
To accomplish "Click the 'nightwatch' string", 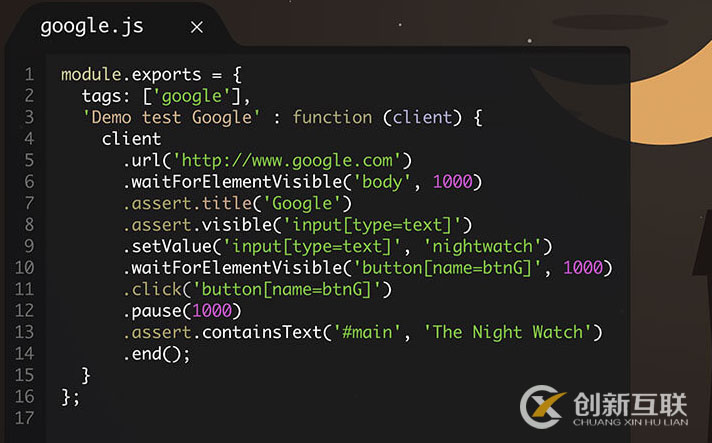I will 482,246.
